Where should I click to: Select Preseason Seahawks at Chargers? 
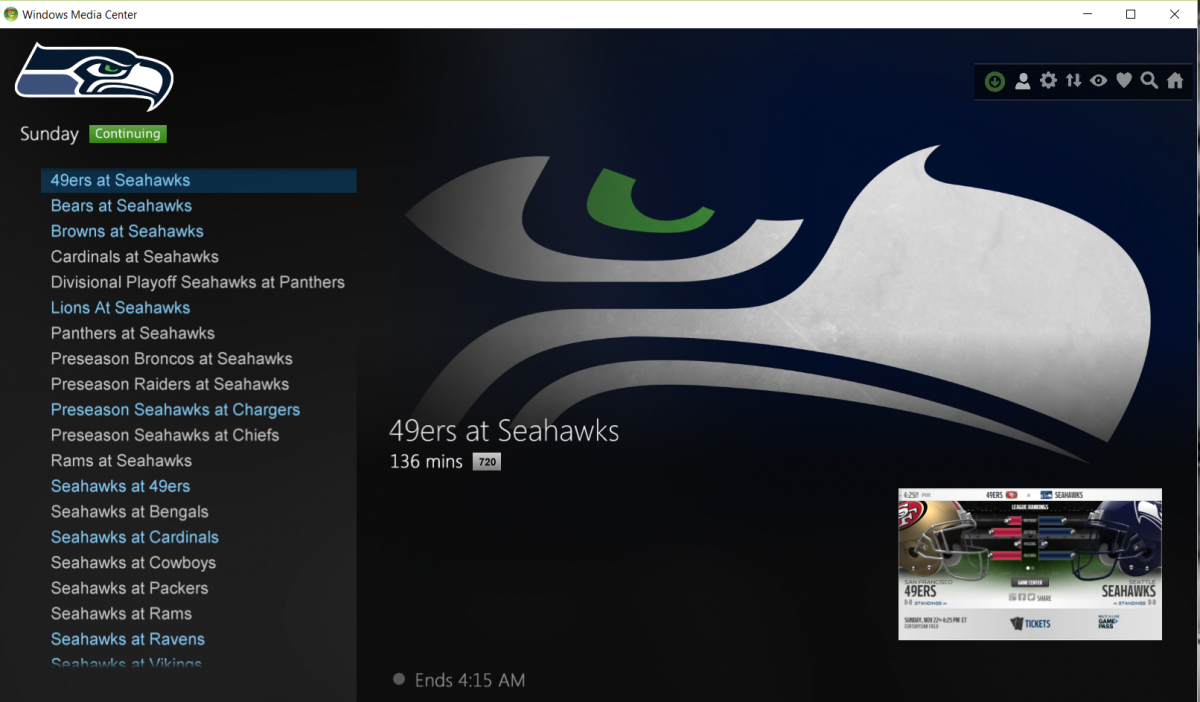[175, 410]
